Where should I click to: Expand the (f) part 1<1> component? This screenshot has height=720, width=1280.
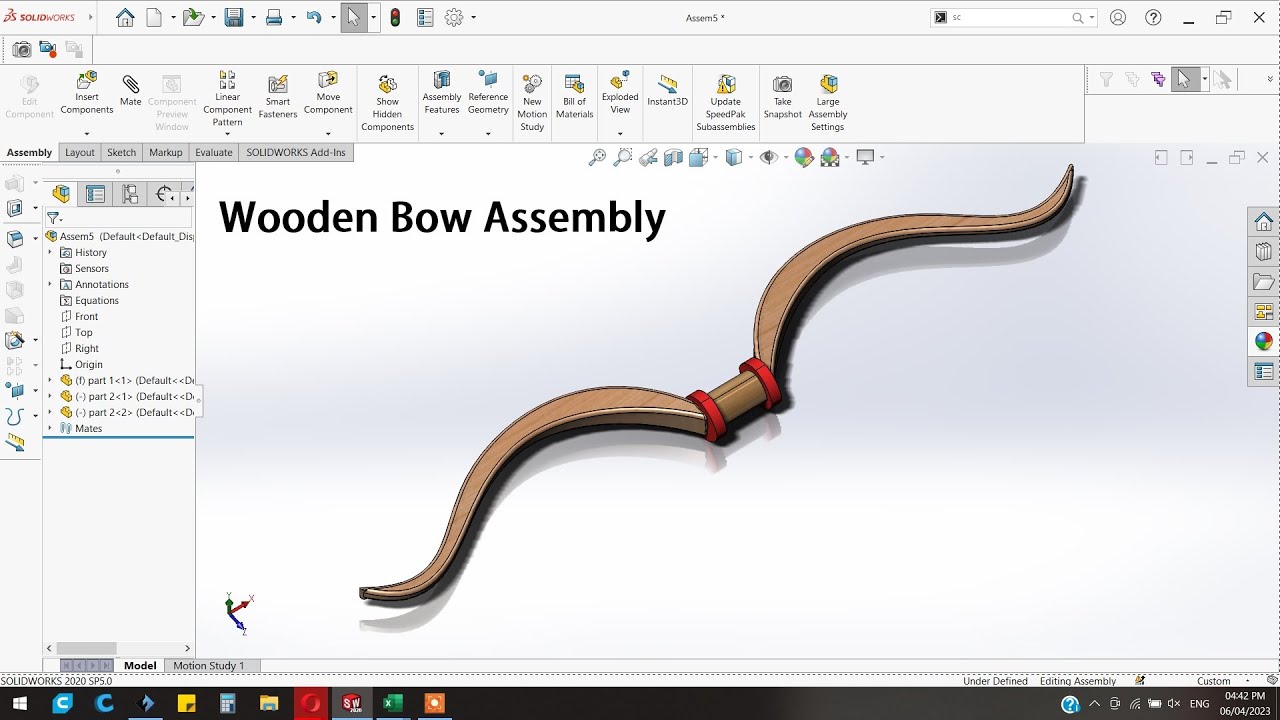[x=50, y=380]
